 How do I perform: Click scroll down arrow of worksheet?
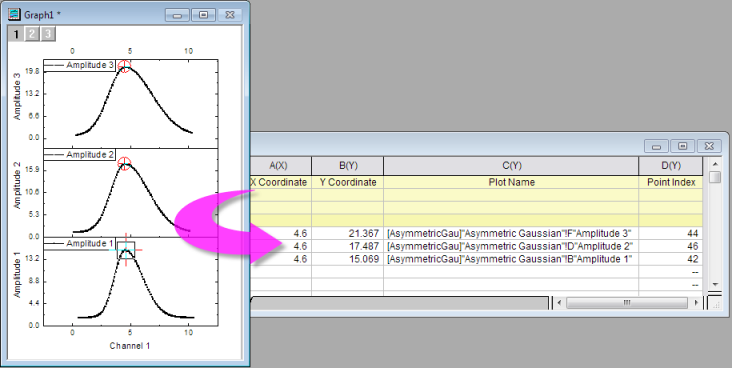point(715,284)
